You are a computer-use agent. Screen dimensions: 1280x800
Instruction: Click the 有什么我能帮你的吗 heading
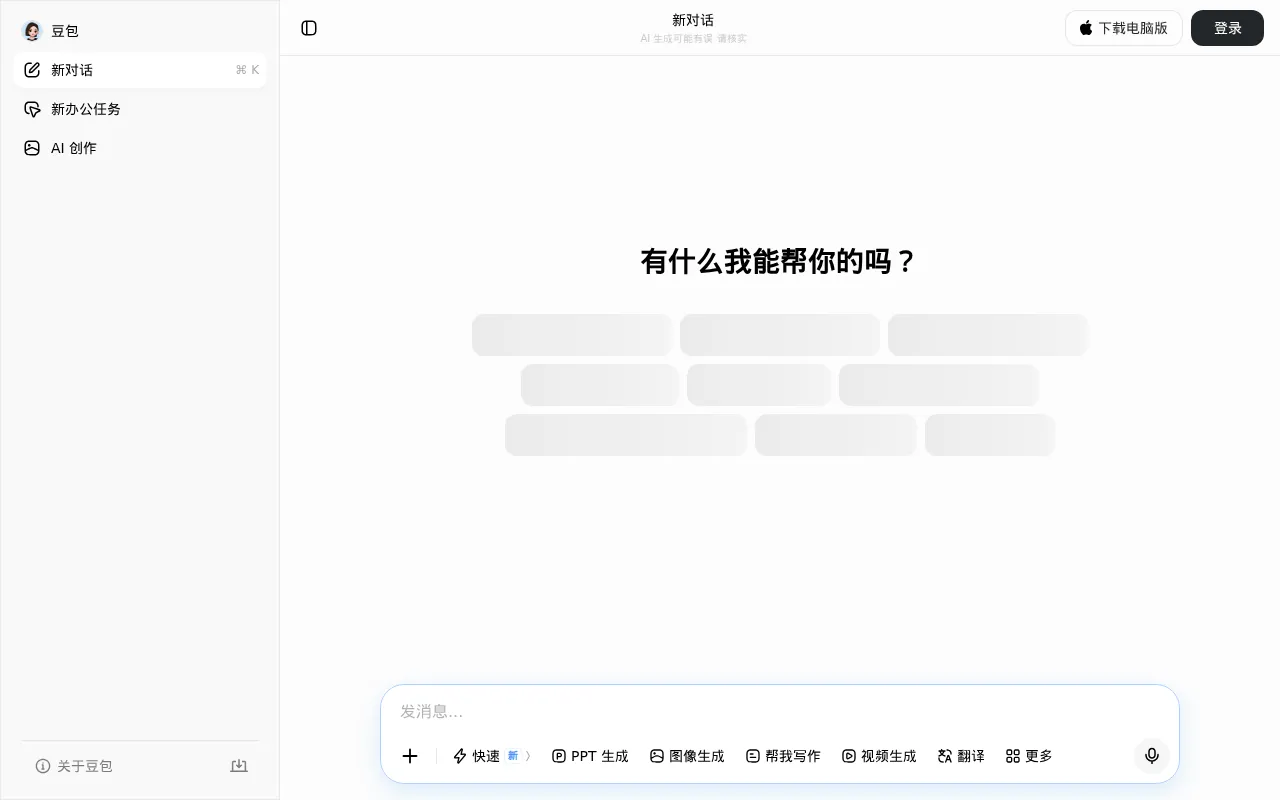(x=779, y=262)
